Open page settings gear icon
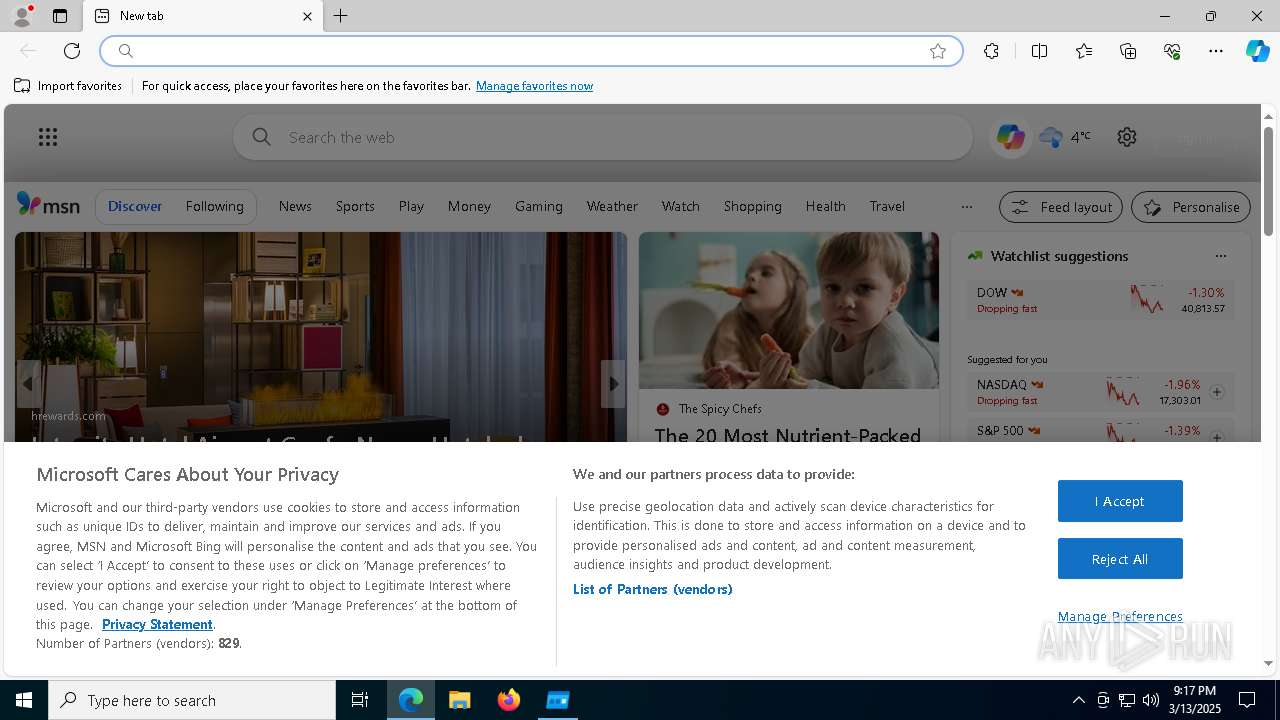This screenshot has width=1280, height=720. coord(1127,137)
